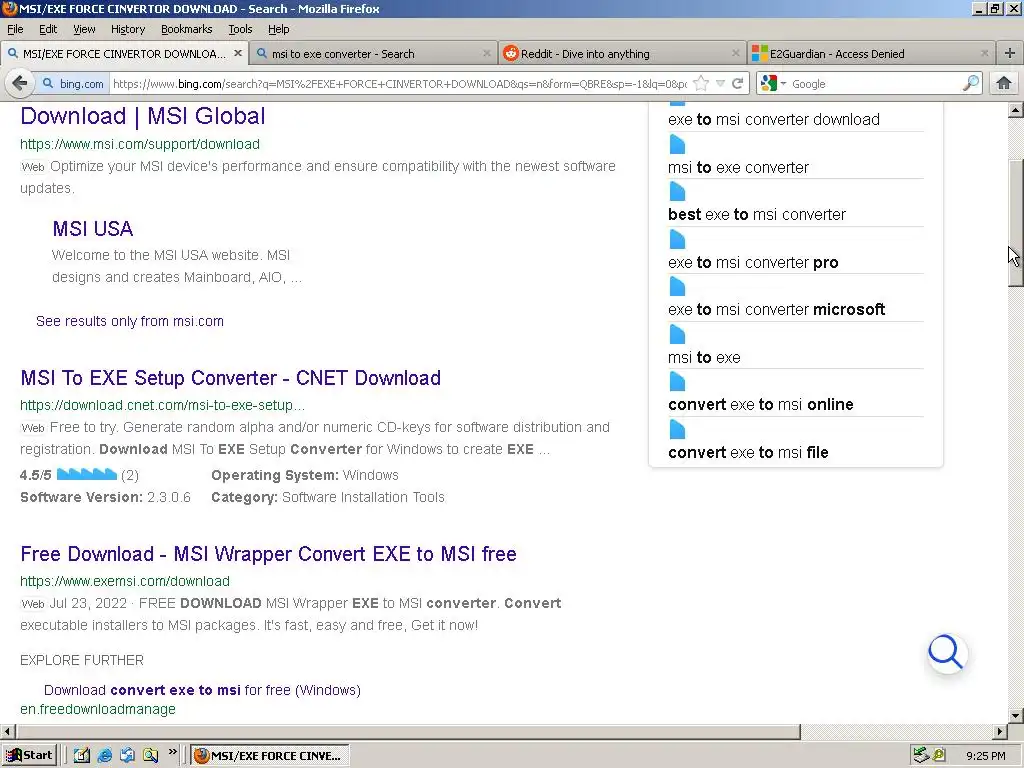Click the horizontal scrollbar right arrow

click(x=1000, y=731)
